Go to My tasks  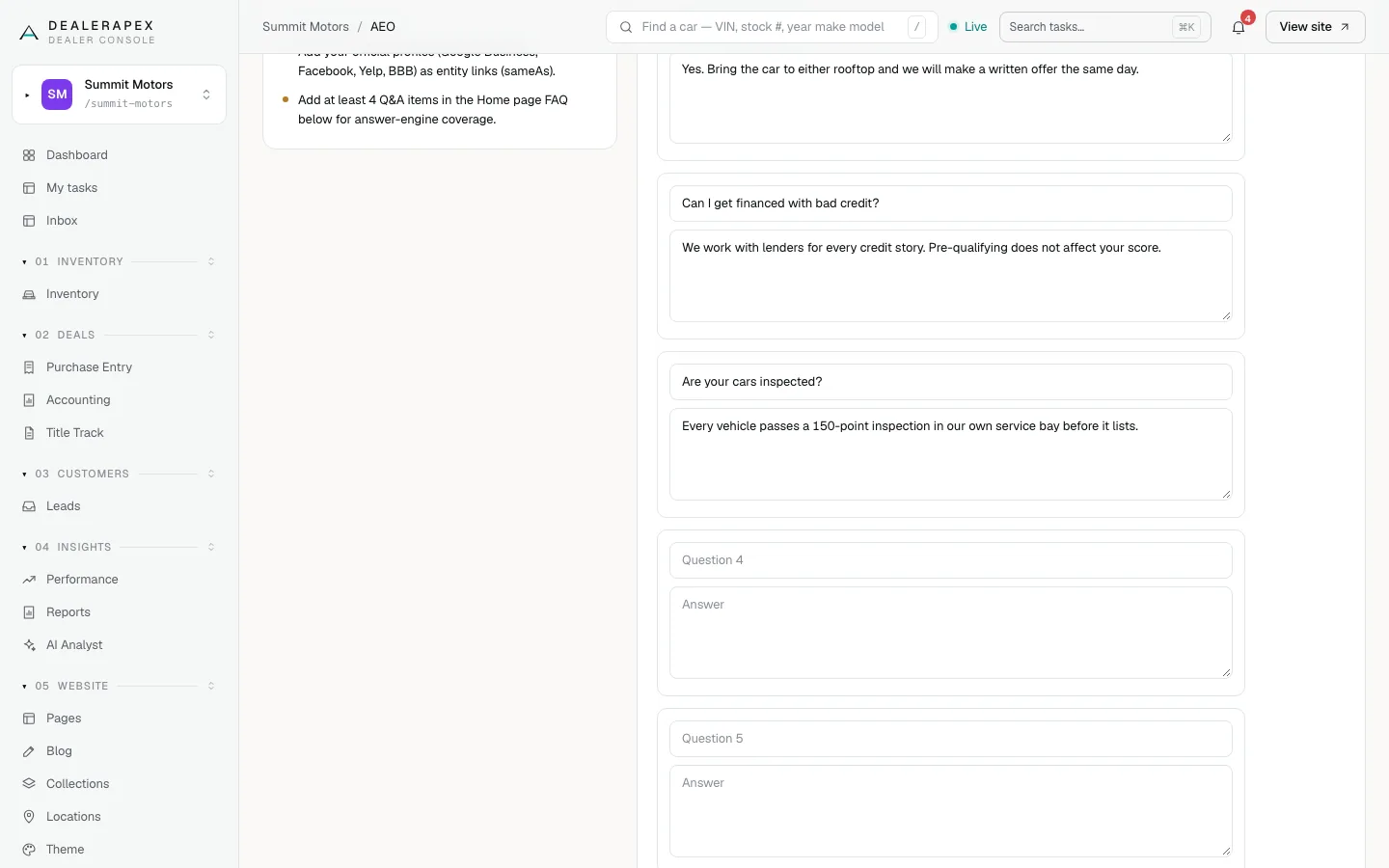(x=120, y=188)
